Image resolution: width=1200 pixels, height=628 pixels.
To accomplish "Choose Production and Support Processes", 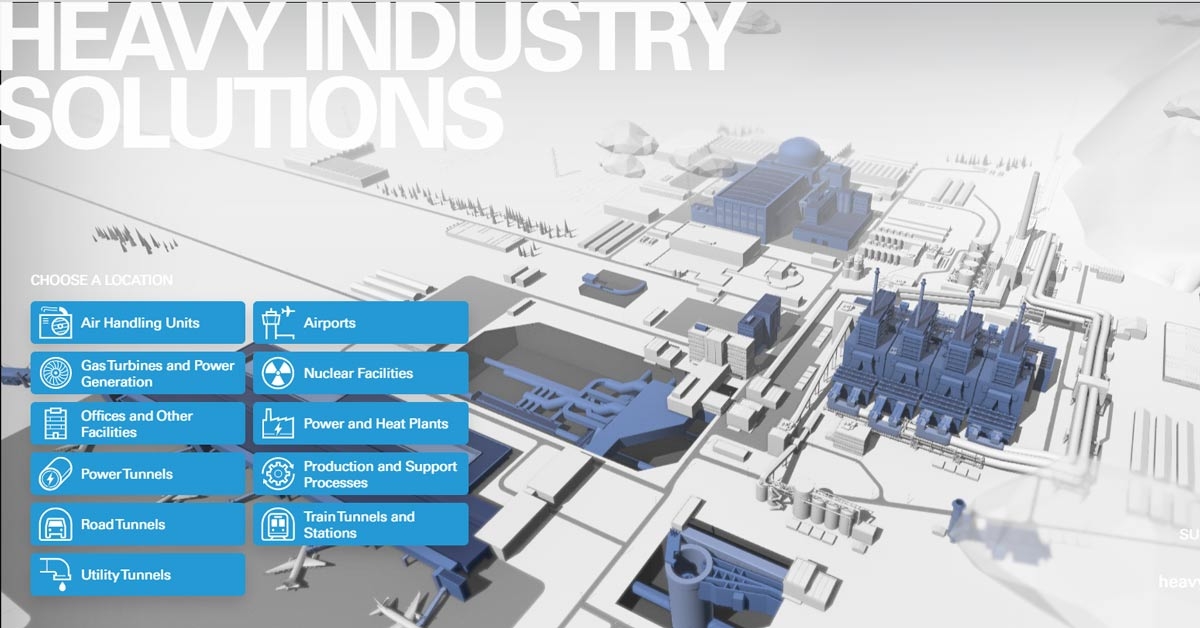I will 360,474.
